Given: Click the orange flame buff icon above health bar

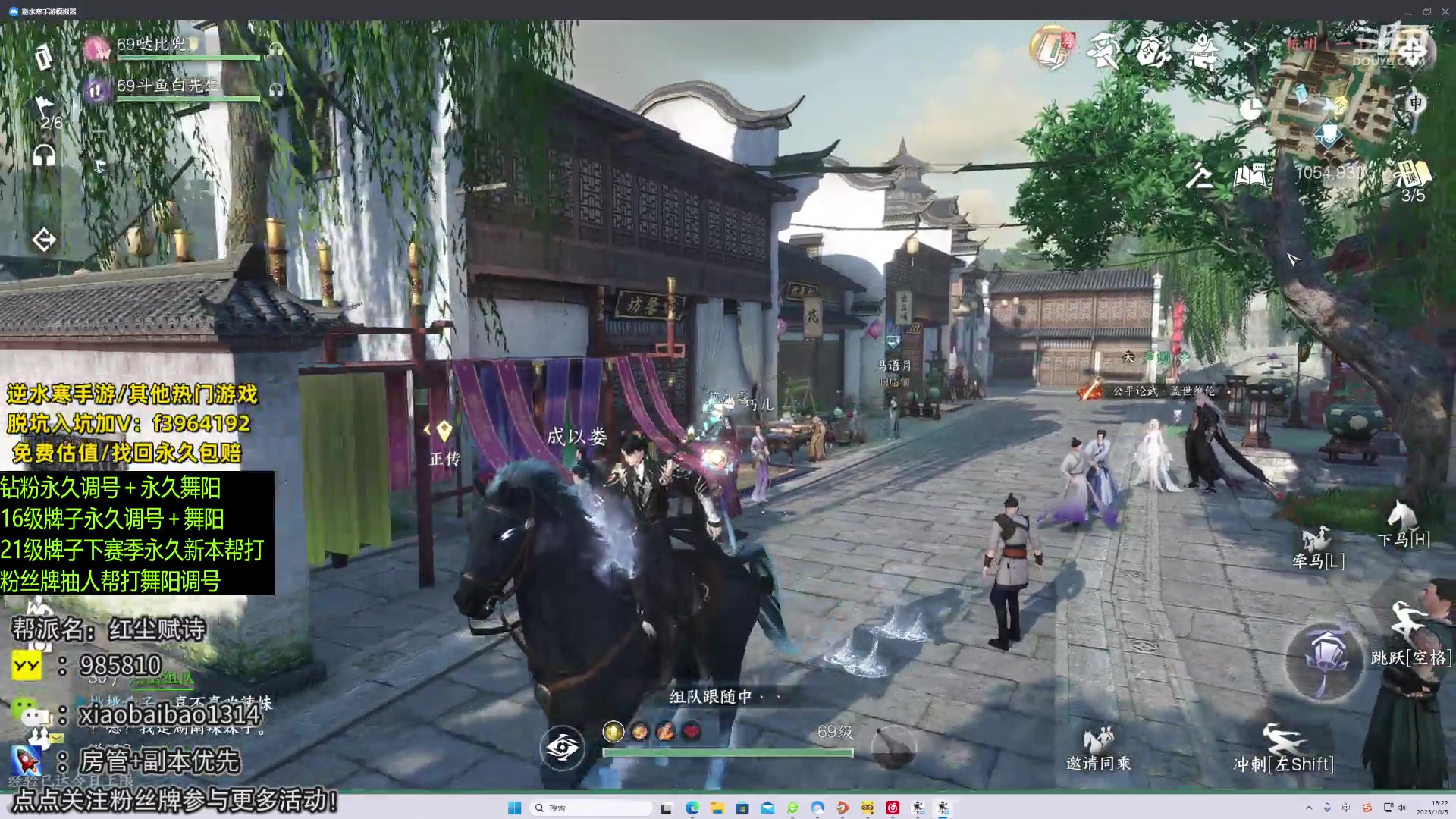Looking at the screenshot, I should (665, 731).
